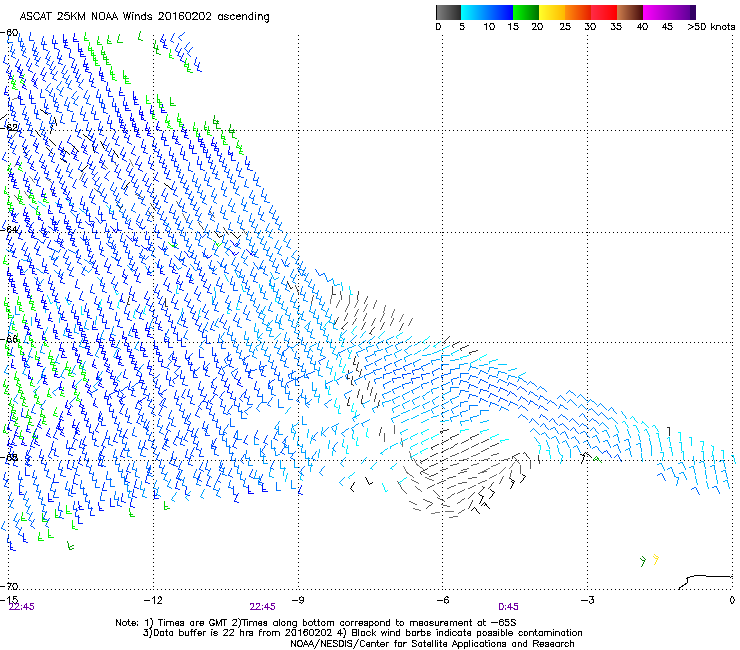Click the chart title 'ASCAT 25KM NOAA Winds 20160202 ascending'

click(144, 17)
